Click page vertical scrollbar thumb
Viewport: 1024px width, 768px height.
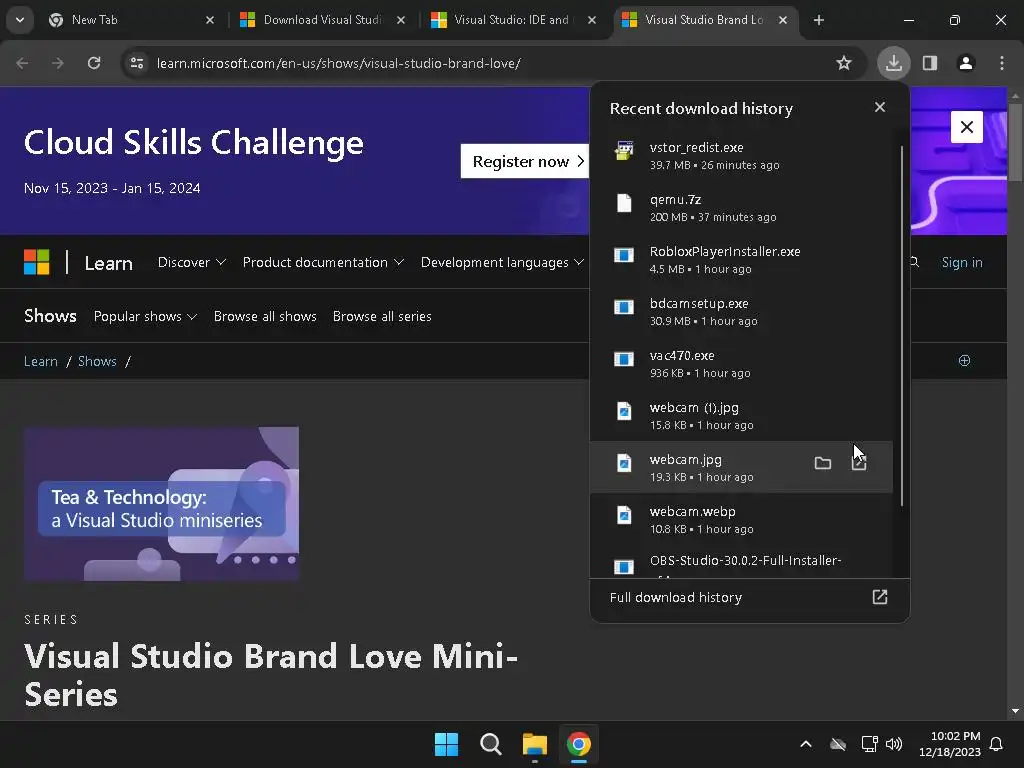click(1014, 140)
